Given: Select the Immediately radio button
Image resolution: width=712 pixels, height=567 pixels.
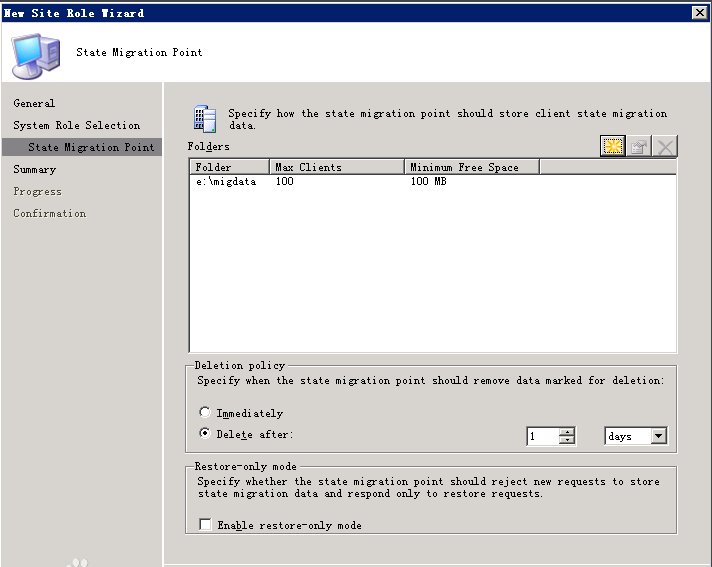Looking at the screenshot, I should [205, 413].
